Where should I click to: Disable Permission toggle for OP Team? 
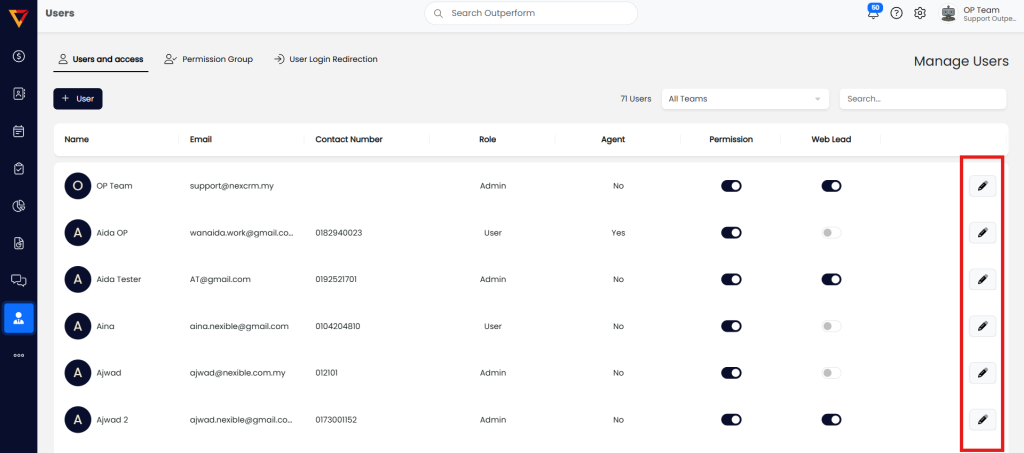coord(731,186)
